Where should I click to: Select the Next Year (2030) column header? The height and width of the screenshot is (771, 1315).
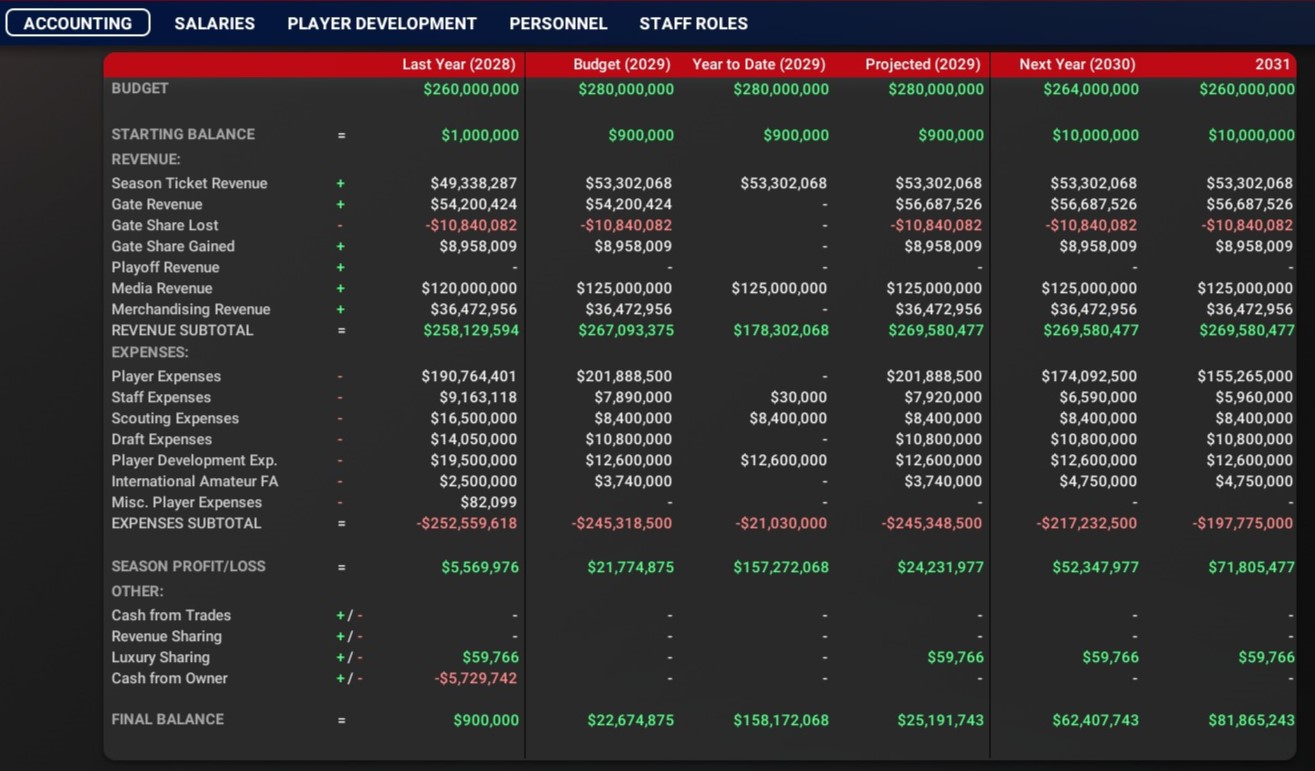pyautogui.click(x=1077, y=64)
